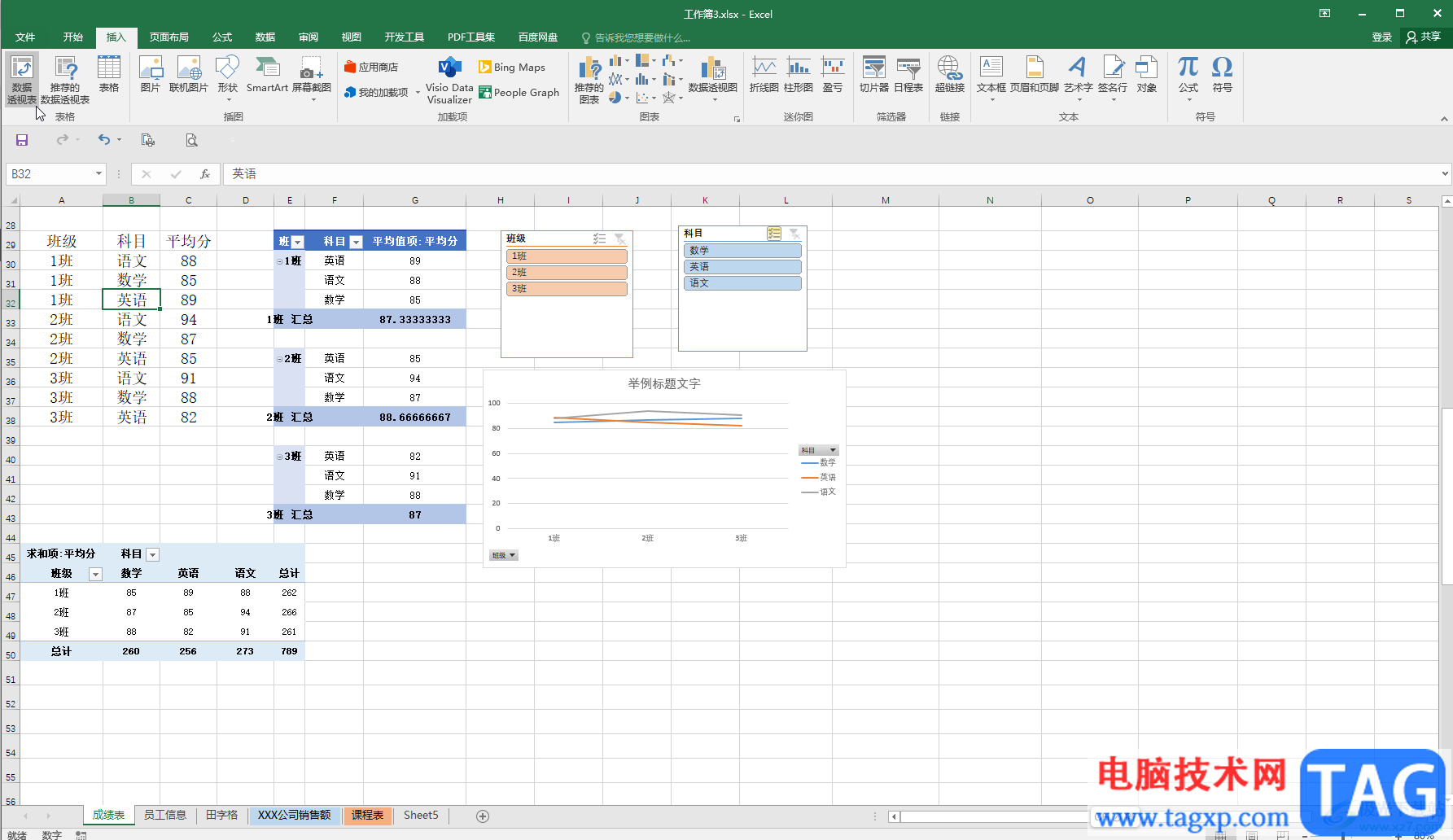Click the 共享 share button
Screen dimensions: 1453x840
(x=1424, y=37)
